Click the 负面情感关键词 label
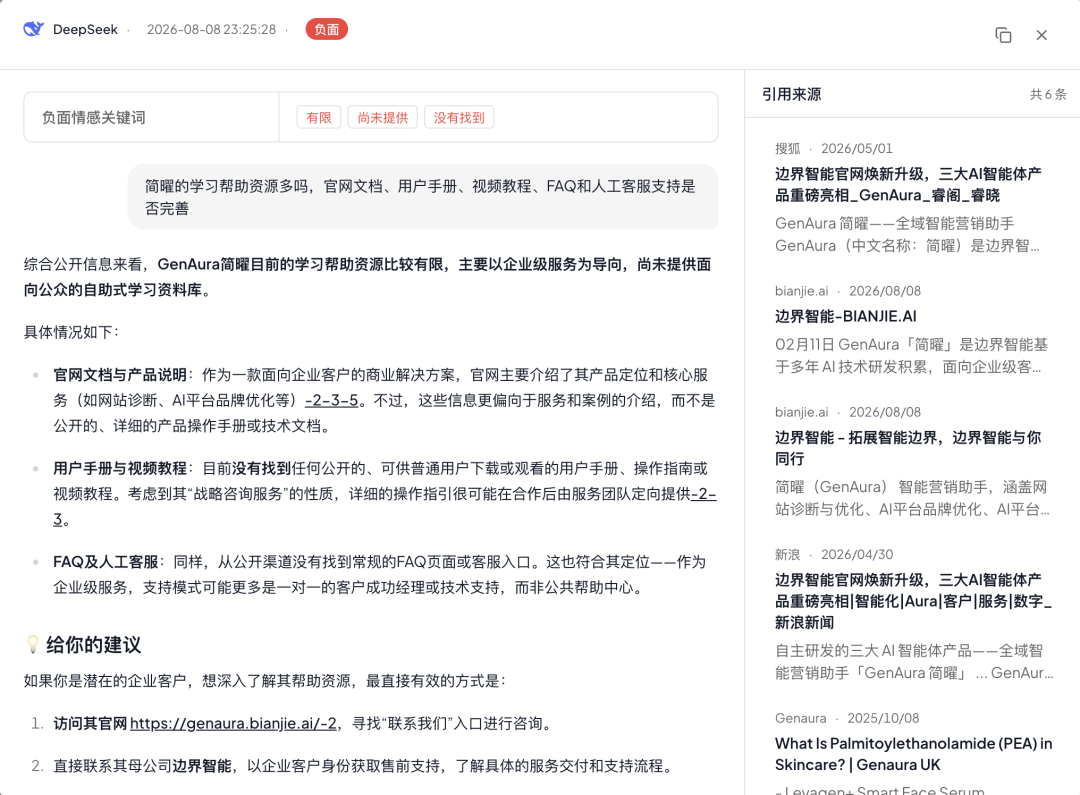The image size is (1080, 795). pos(94,117)
